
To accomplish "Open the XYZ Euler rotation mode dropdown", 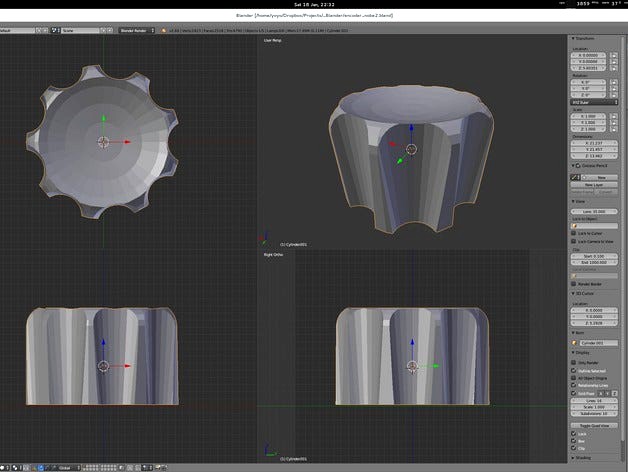I will [x=593, y=101].
